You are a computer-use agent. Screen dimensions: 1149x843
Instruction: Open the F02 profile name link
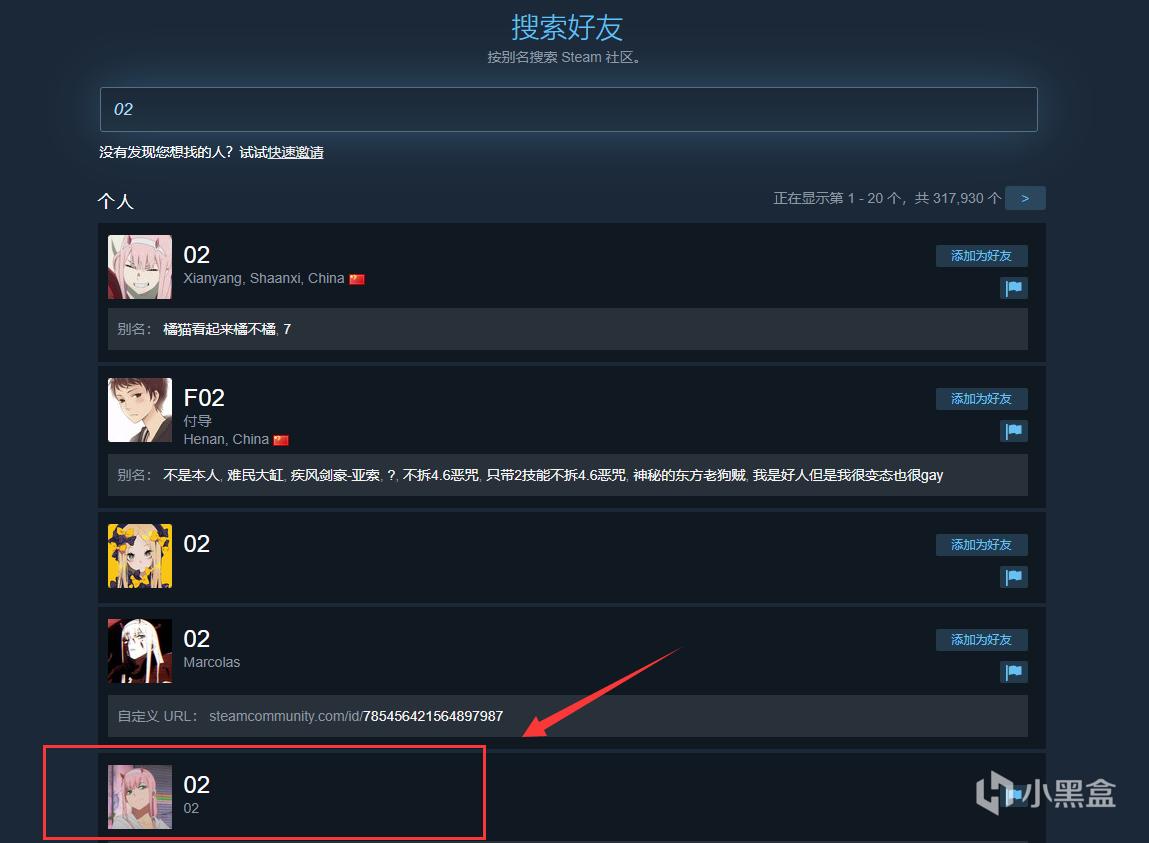[x=204, y=397]
